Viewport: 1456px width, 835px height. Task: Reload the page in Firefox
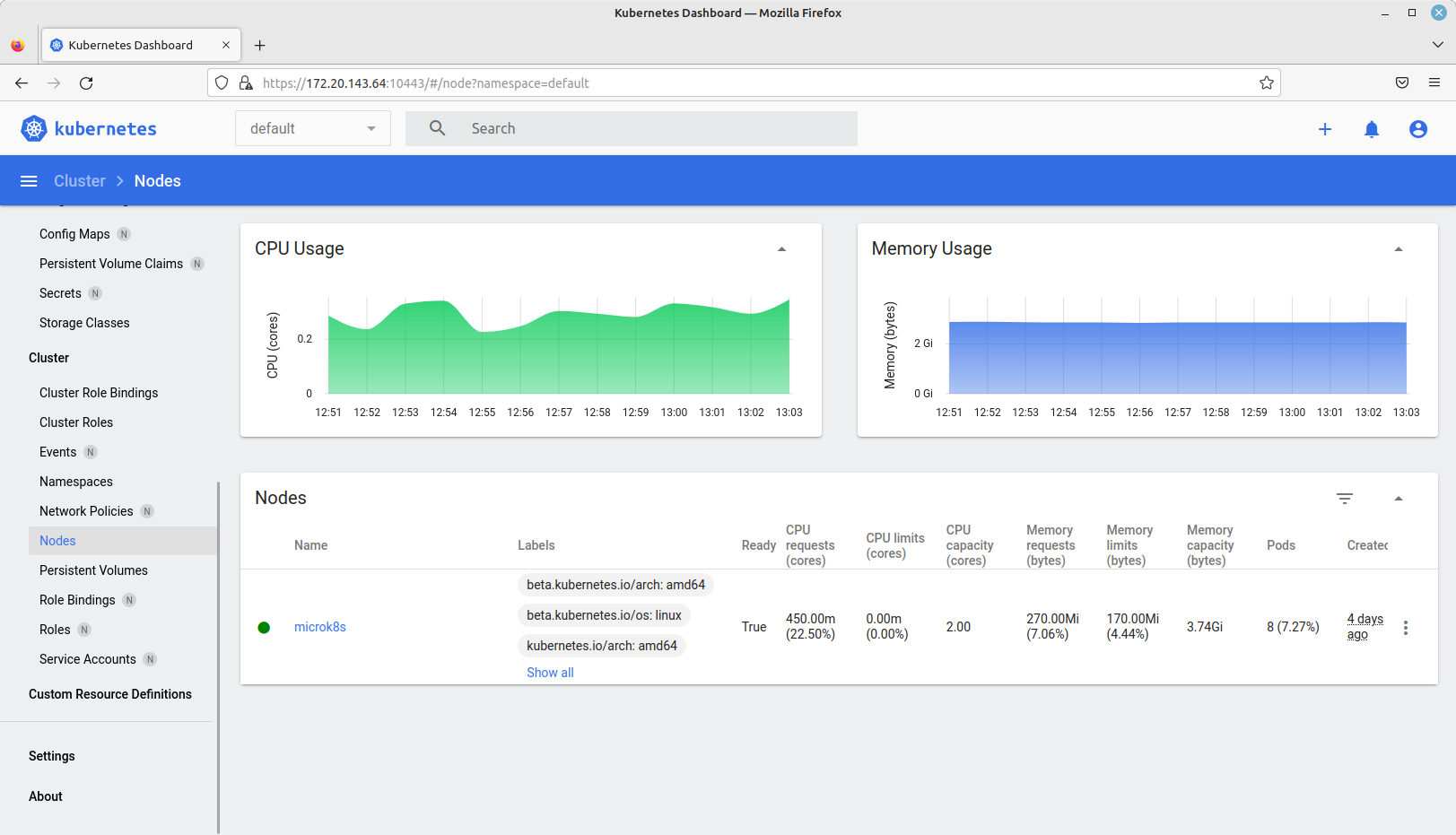click(x=86, y=83)
